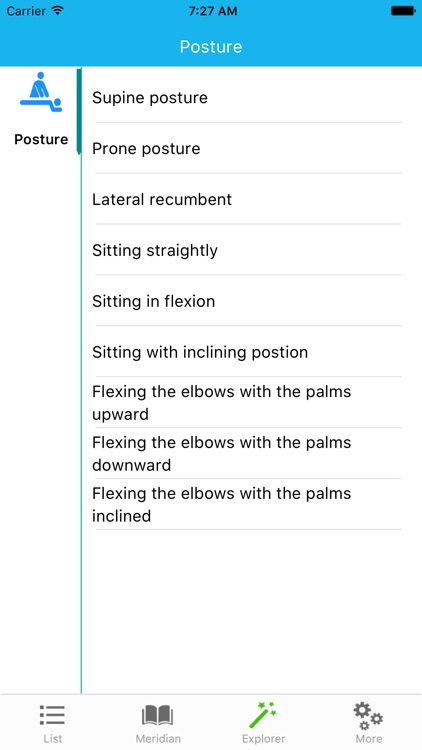The height and width of the screenshot is (750, 422).
Task: Tap the 7:27 AM clock in status bar
Action: 212,11
